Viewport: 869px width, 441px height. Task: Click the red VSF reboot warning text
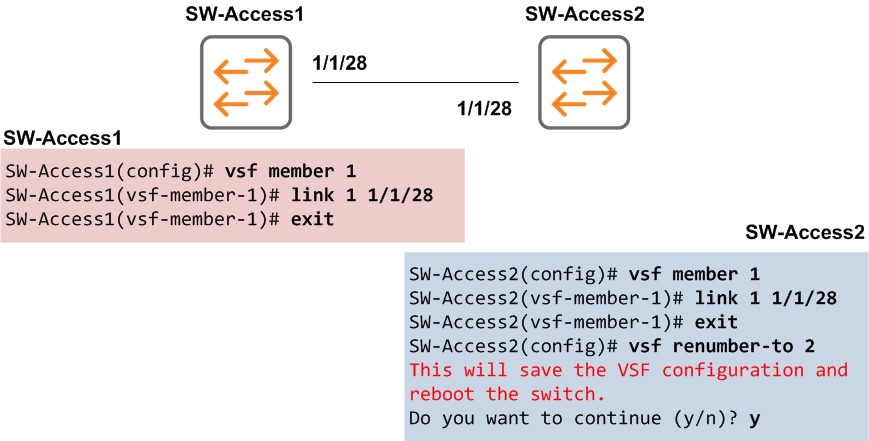click(628, 382)
